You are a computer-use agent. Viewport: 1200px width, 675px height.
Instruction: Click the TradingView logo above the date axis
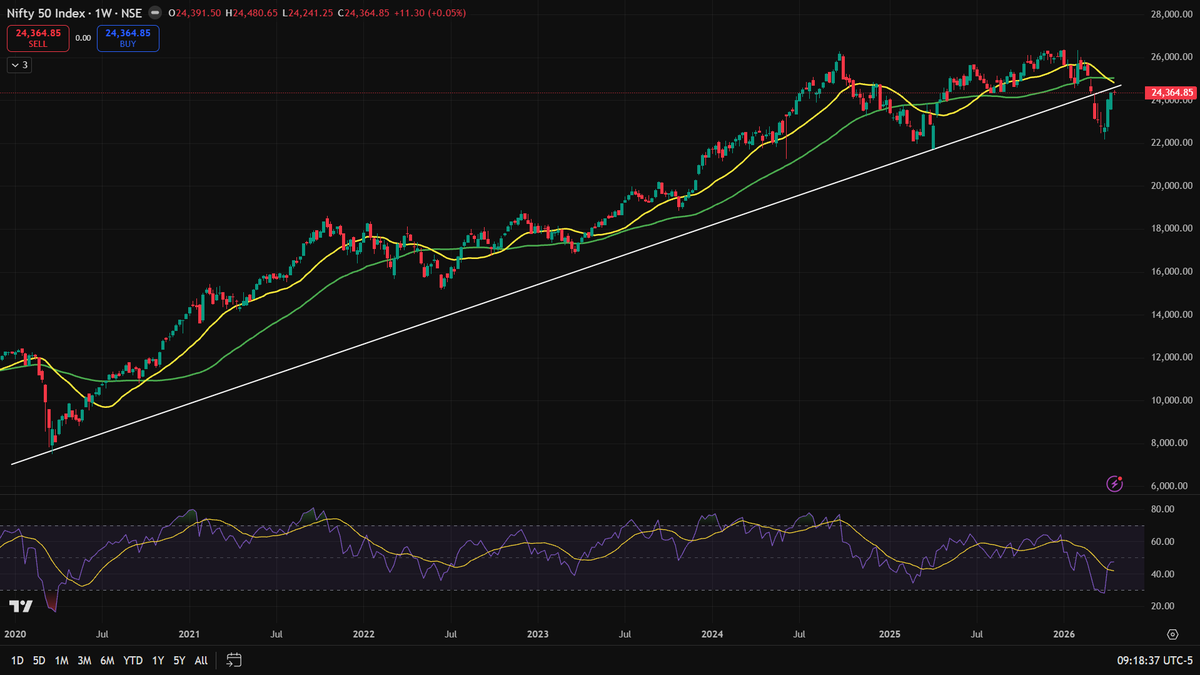[x=20, y=606]
